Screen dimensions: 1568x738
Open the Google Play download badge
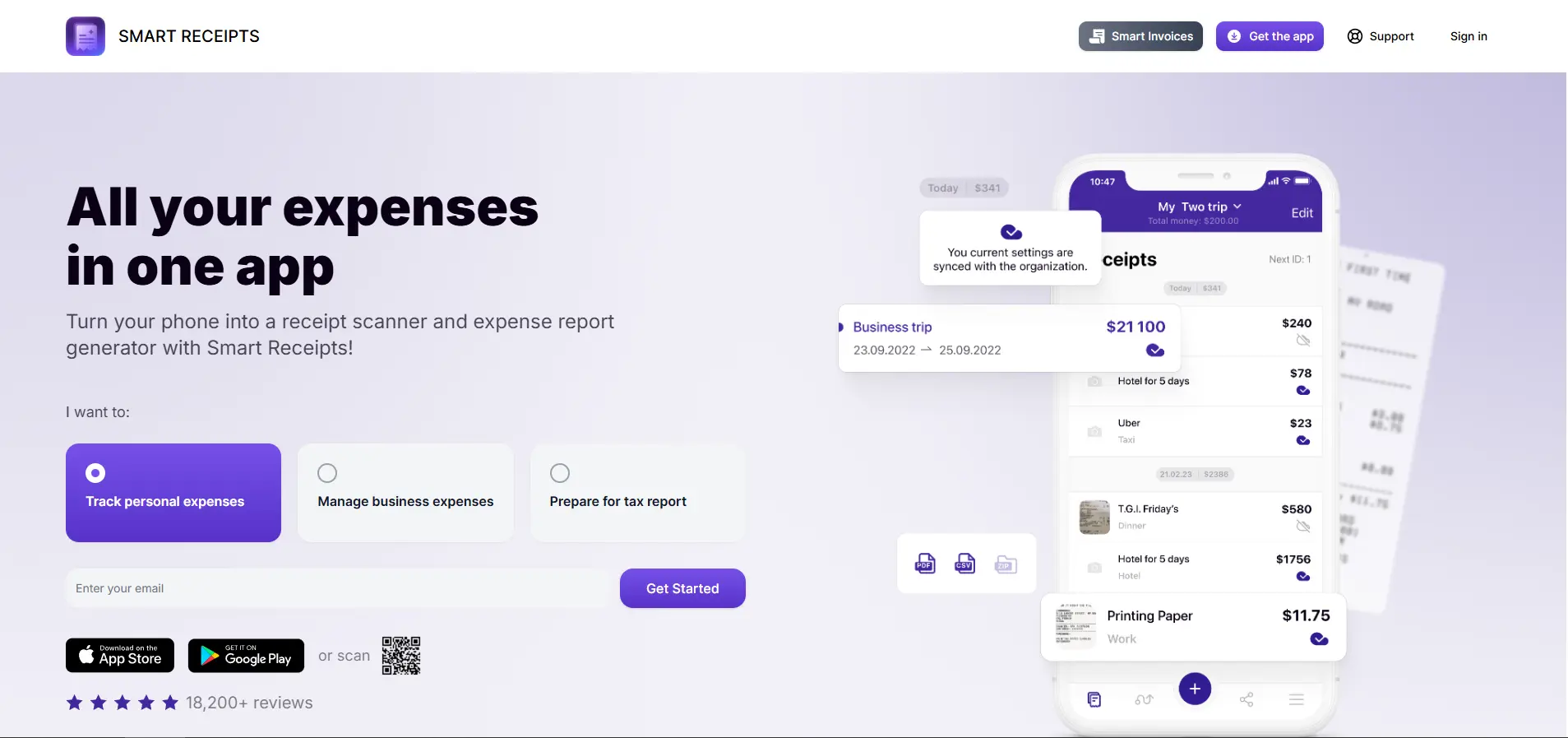[x=246, y=656]
